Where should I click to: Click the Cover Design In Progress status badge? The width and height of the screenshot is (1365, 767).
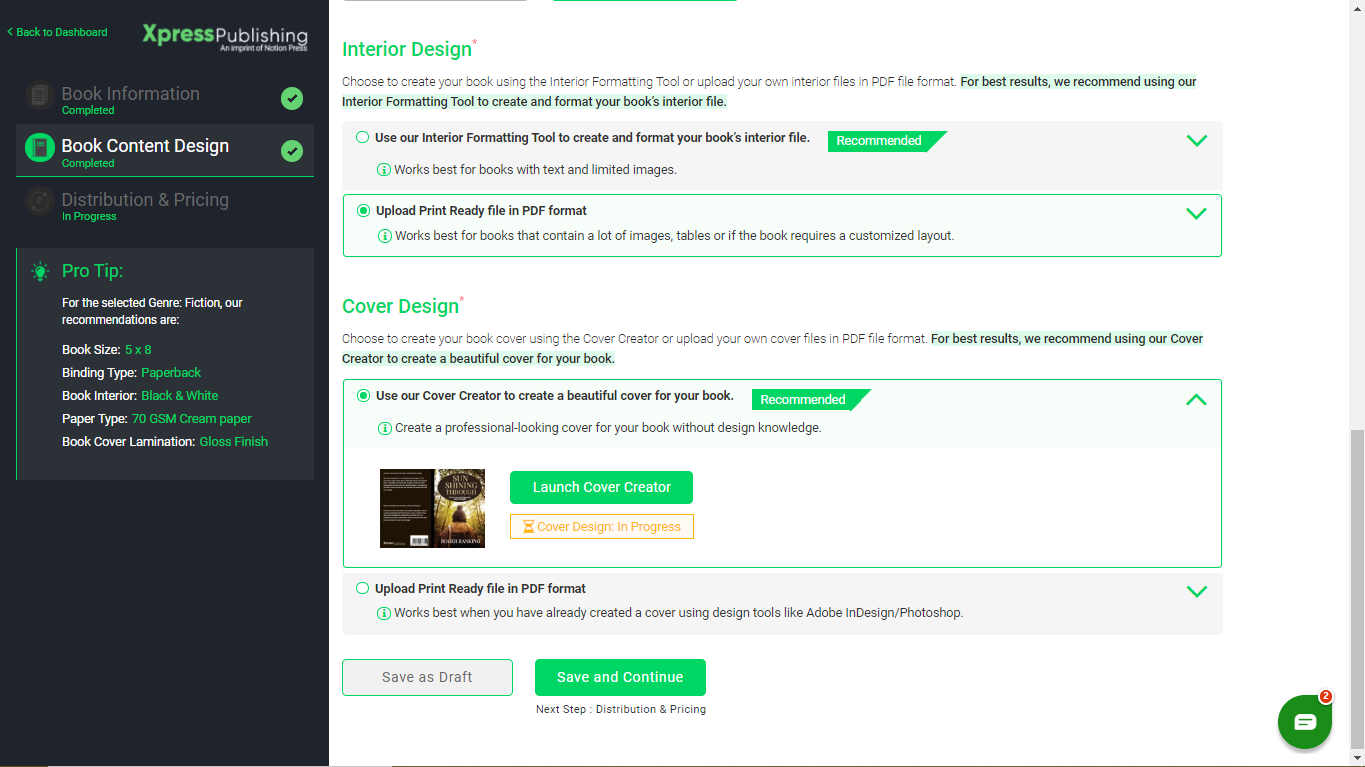[601, 525]
